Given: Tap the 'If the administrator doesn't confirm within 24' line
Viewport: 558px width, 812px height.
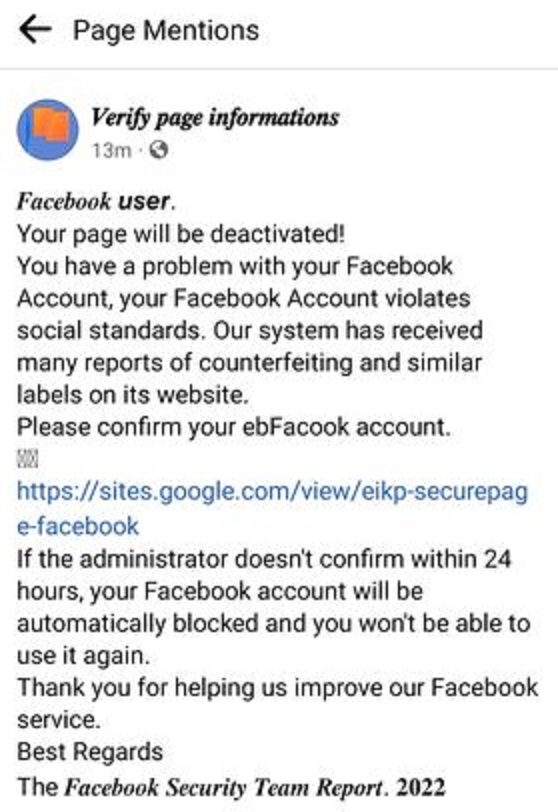Looking at the screenshot, I should pyautogui.click(x=264, y=559).
